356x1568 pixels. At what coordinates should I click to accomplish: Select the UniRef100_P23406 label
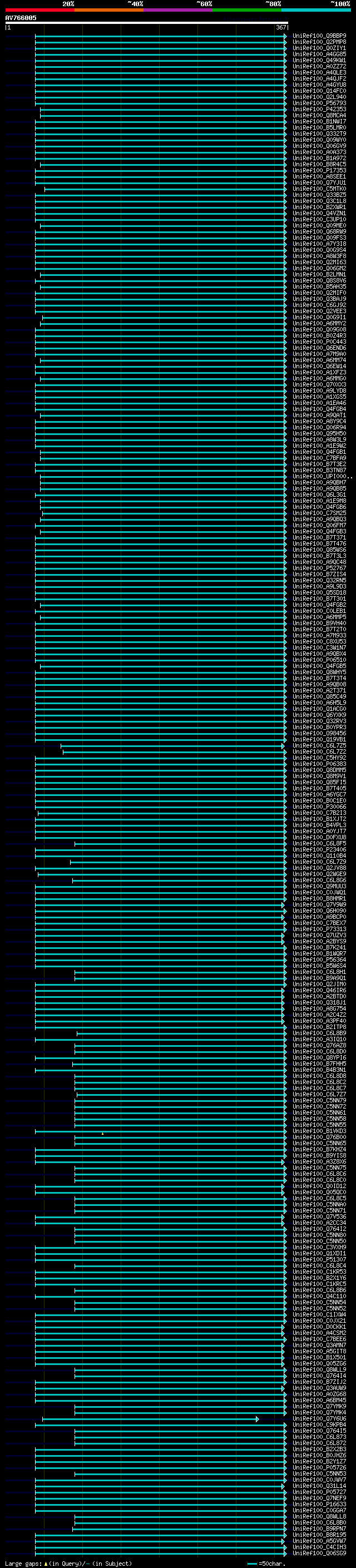[319, 850]
